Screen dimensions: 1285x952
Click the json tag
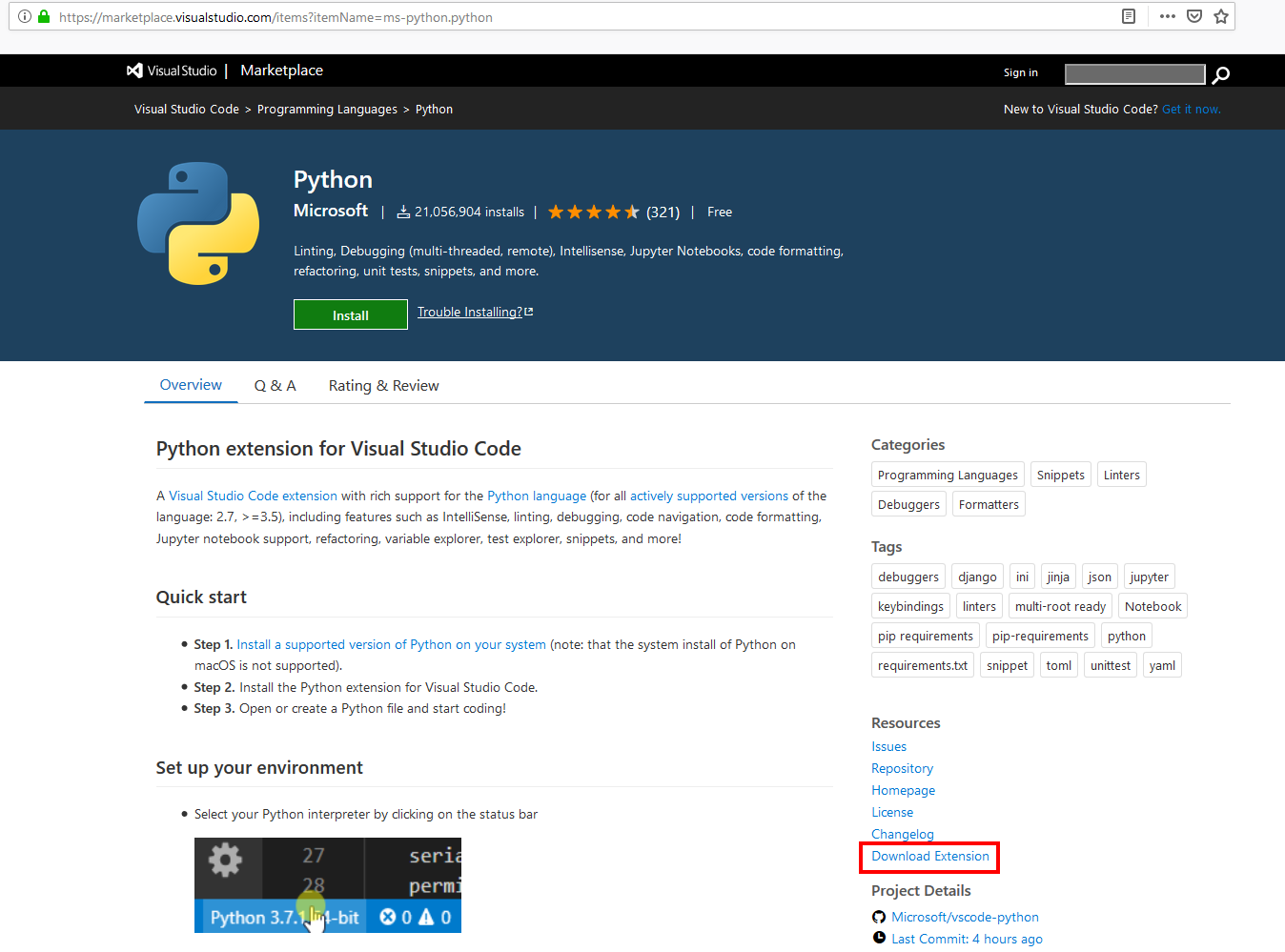[x=1100, y=577]
